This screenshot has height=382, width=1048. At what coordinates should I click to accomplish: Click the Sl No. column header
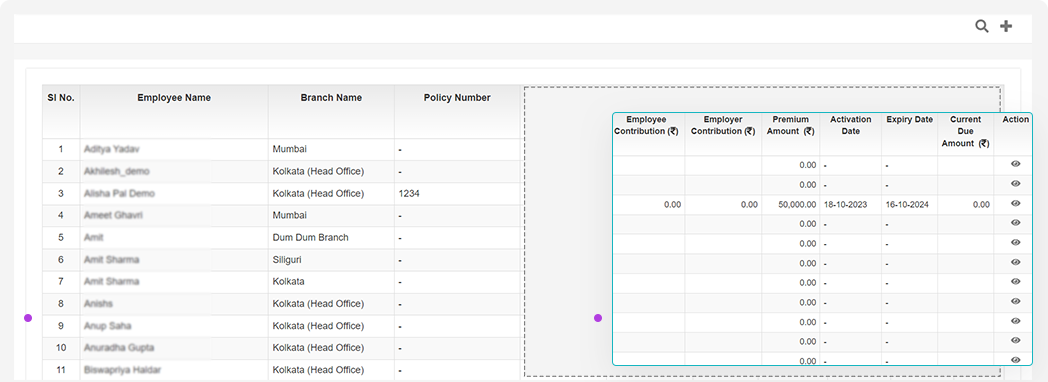[x=61, y=98]
